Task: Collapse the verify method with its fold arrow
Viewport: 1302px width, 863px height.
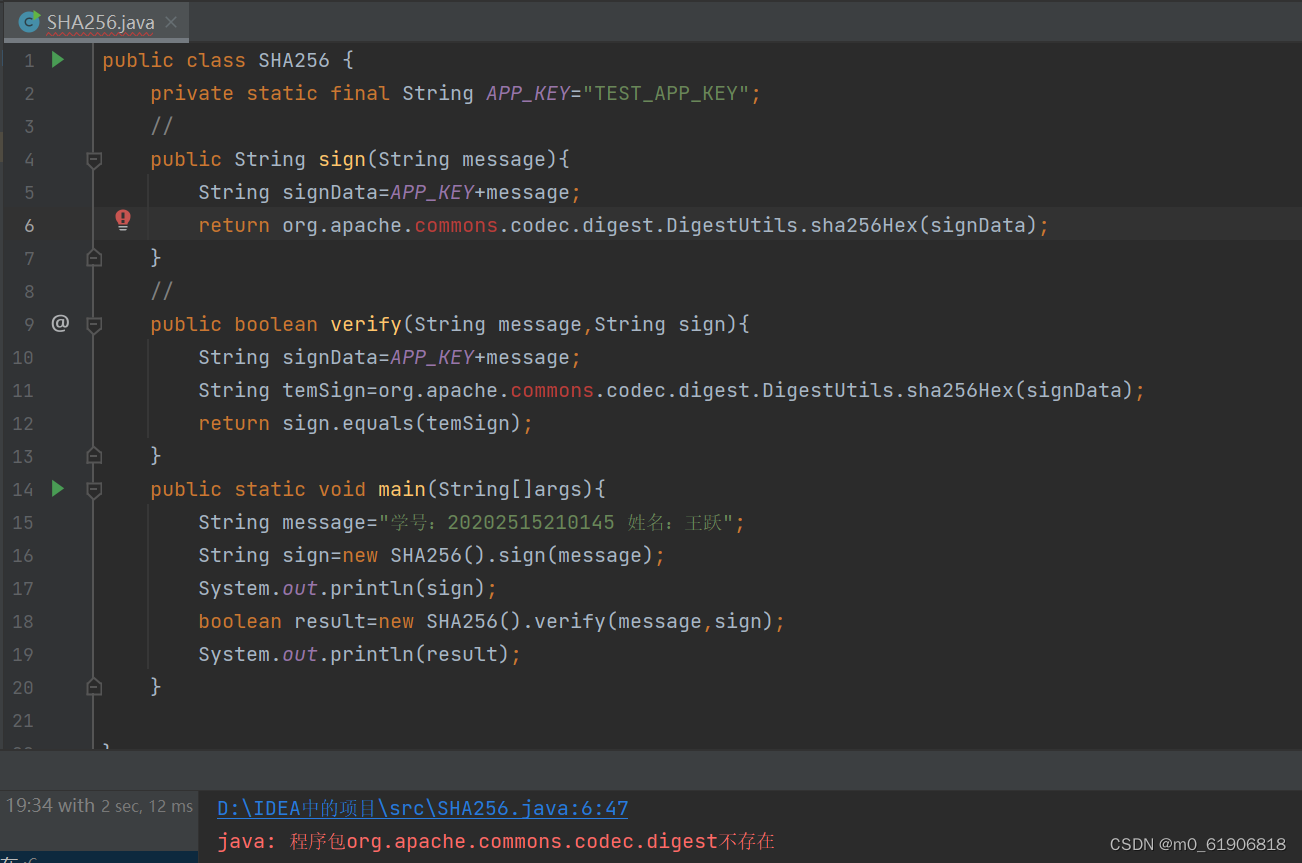Action: 94,323
